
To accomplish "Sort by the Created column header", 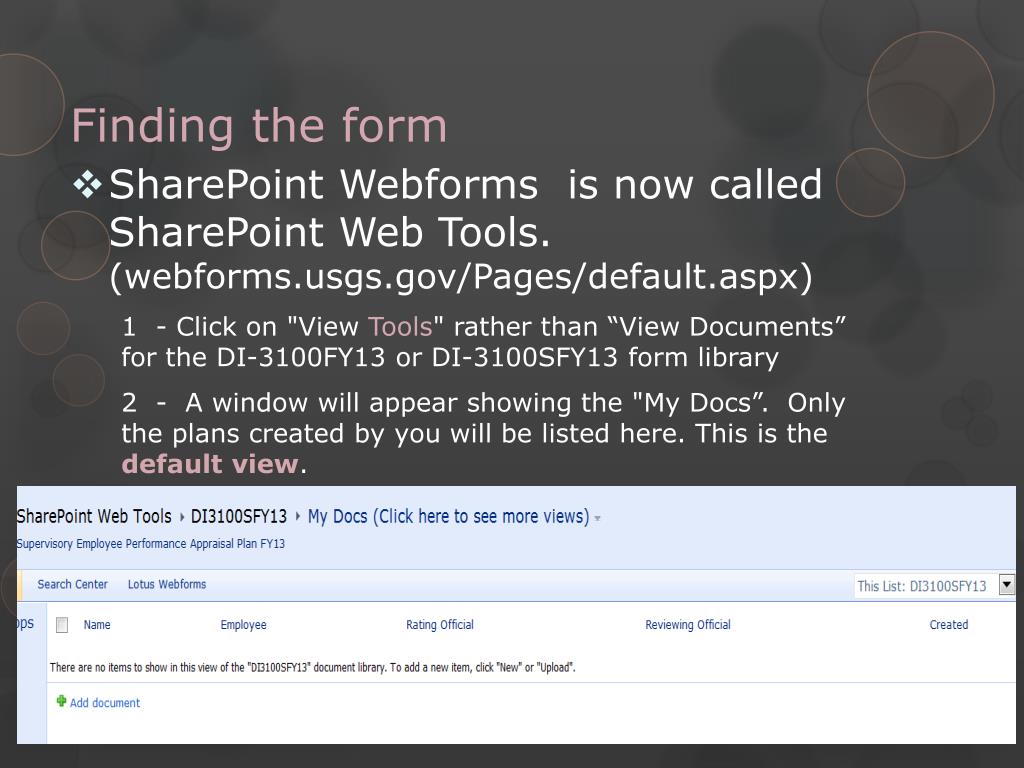I will (x=948, y=625).
